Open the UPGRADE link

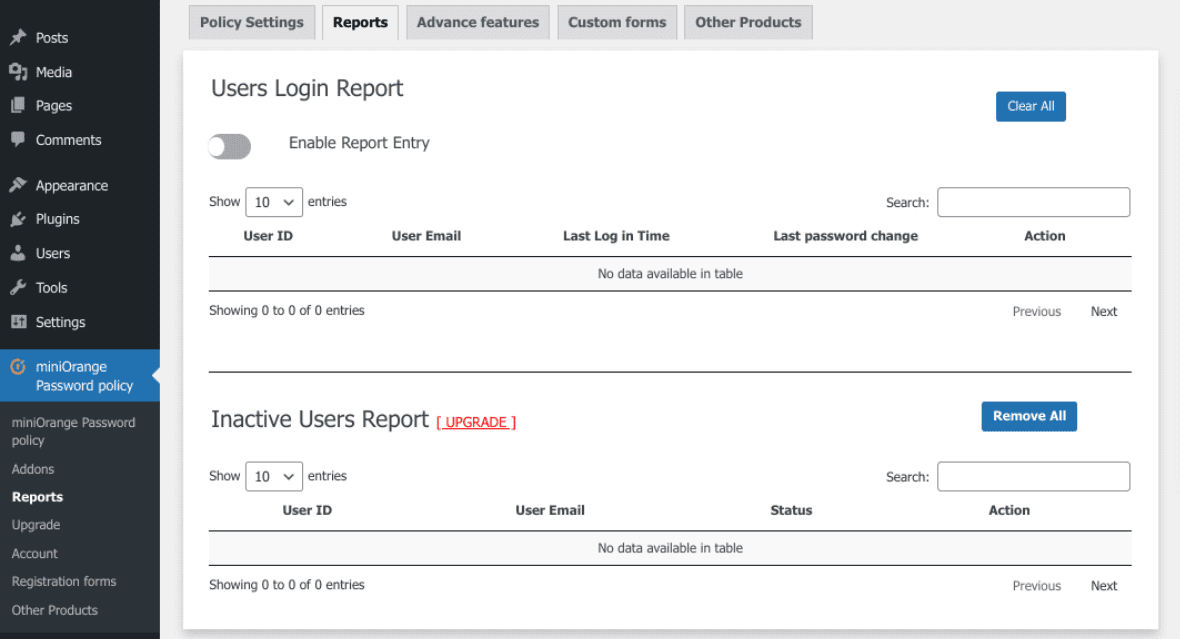pyautogui.click(x=476, y=422)
